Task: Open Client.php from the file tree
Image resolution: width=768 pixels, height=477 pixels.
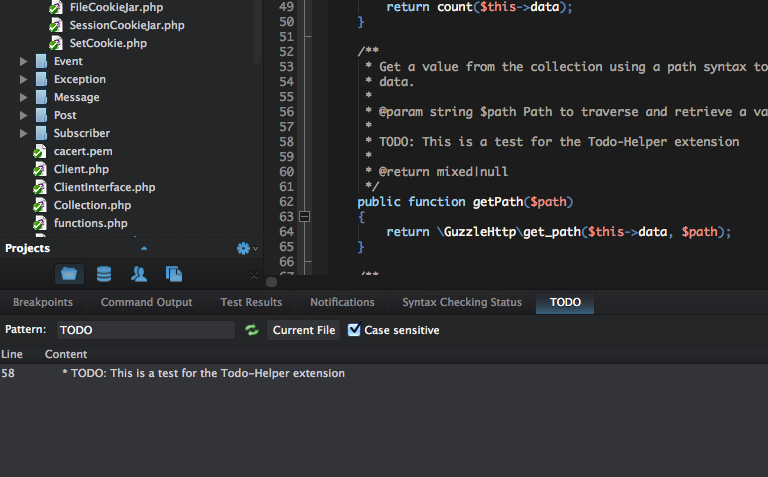Action: [x=81, y=169]
